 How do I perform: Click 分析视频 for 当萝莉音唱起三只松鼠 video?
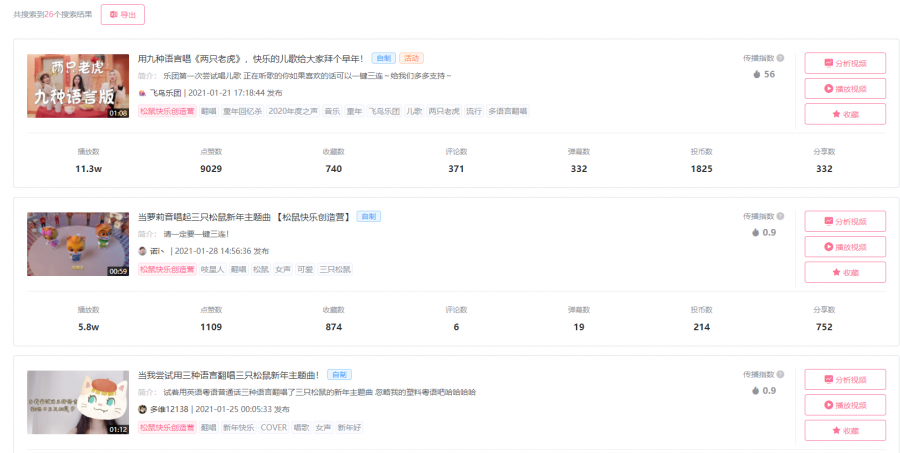pyautogui.click(x=845, y=221)
